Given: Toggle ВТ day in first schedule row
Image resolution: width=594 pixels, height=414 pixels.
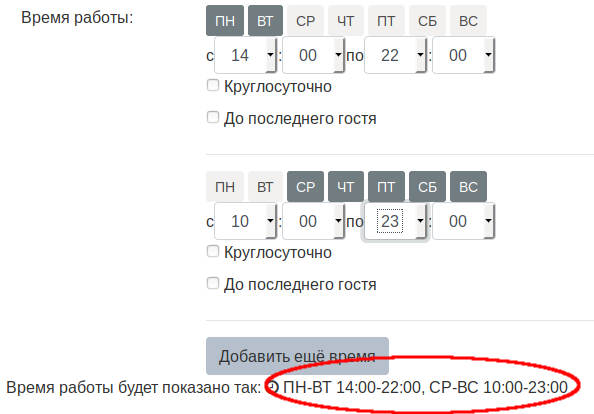Looking at the screenshot, I should tap(265, 21).
